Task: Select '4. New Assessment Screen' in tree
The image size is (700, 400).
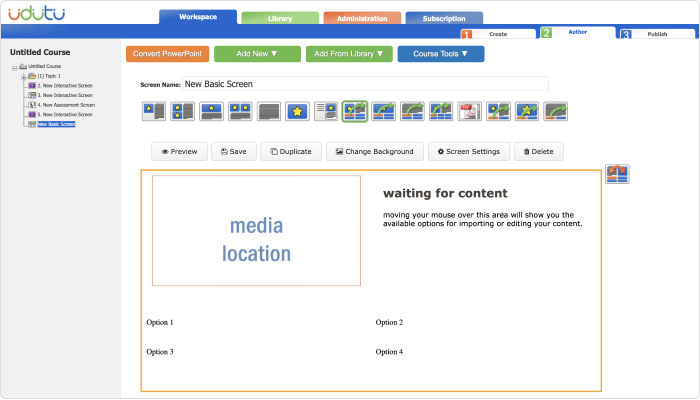Action: [66, 105]
